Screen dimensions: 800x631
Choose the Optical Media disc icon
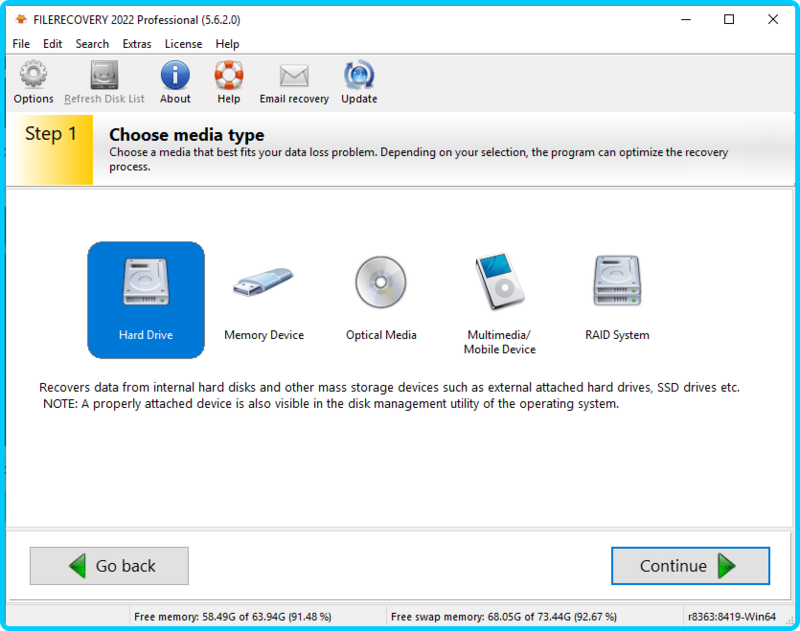[x=381, y=282]
